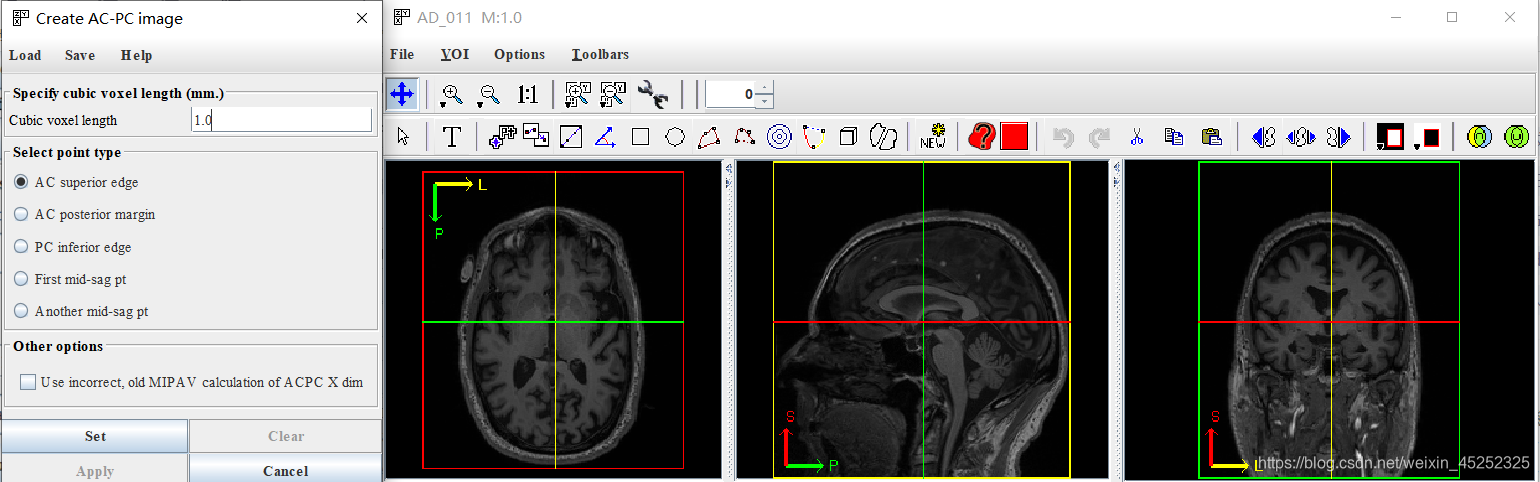Select the 3D cube rectangle VOI tool

(848, 137)
